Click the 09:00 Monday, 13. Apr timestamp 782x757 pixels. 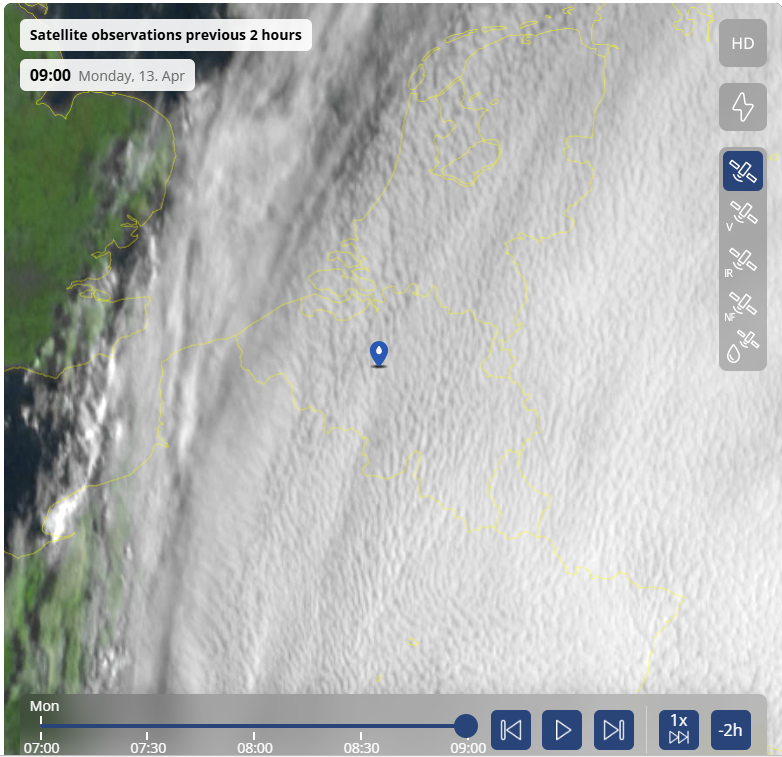[x=107, y=75]
